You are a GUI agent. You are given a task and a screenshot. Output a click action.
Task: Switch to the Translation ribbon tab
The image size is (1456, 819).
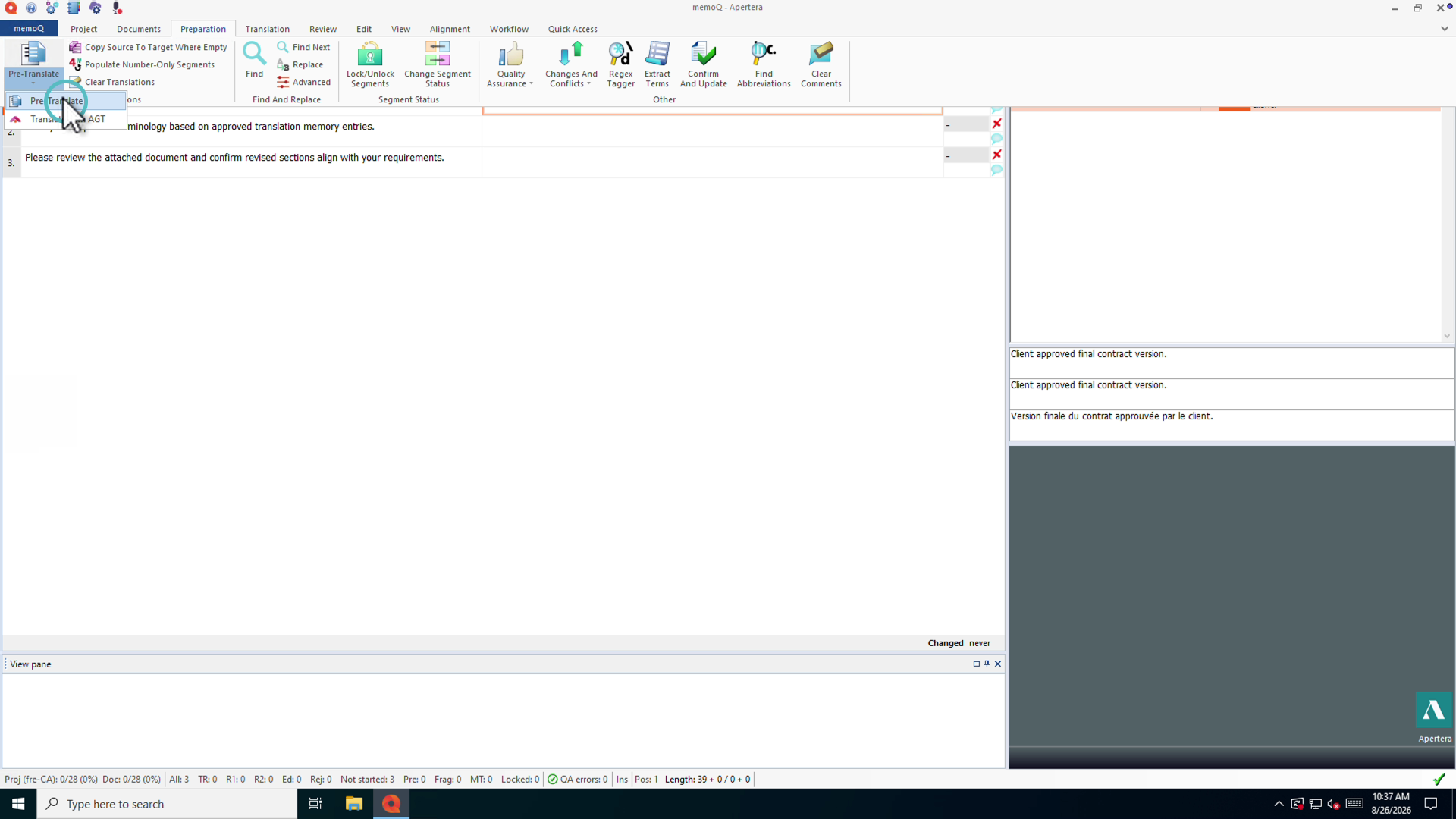(267, 29)
